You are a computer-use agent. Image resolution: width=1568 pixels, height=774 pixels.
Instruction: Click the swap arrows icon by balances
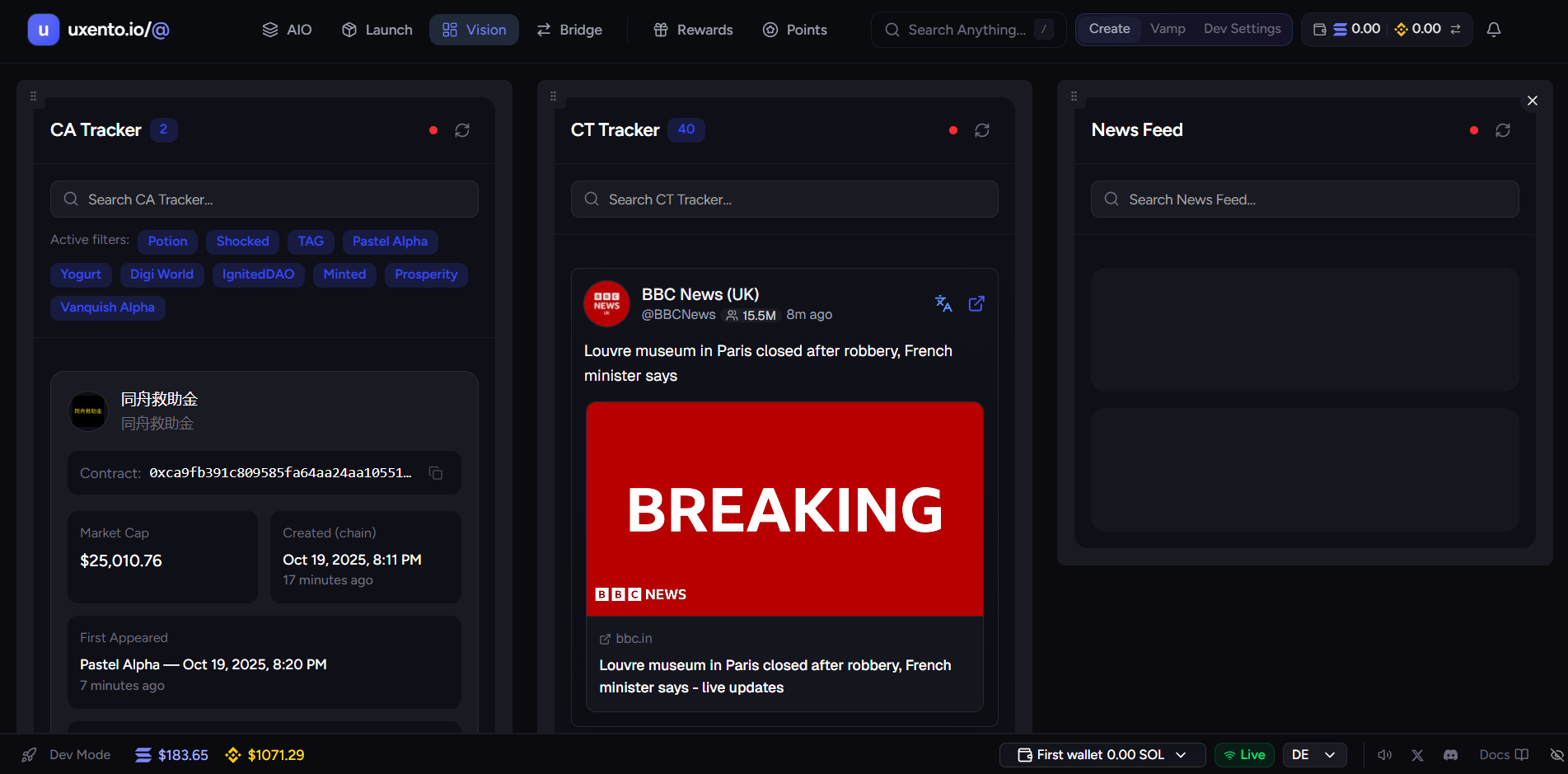[x=1456, y=29]
